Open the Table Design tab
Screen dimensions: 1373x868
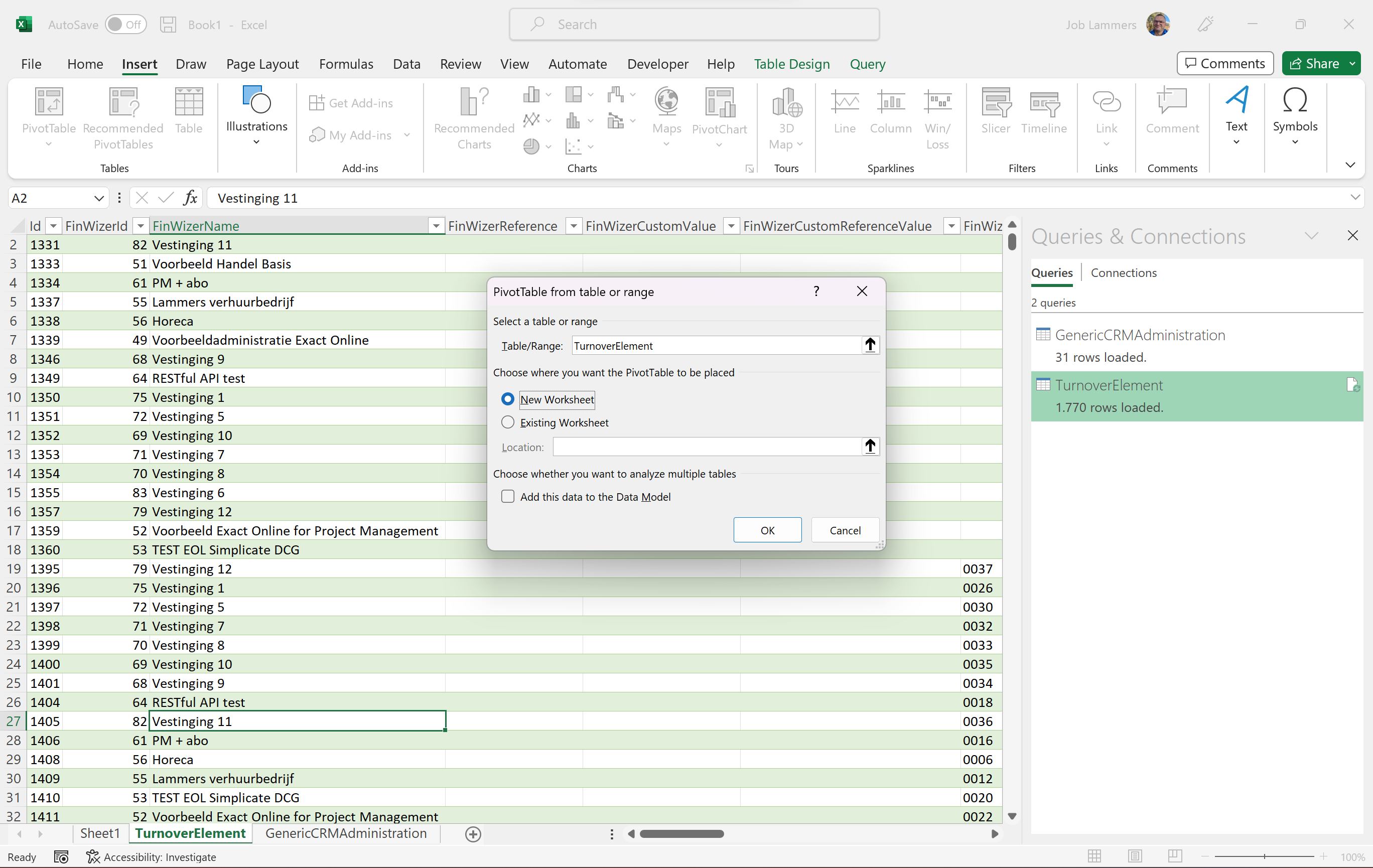pyautogui.click(x=791, y=64)
